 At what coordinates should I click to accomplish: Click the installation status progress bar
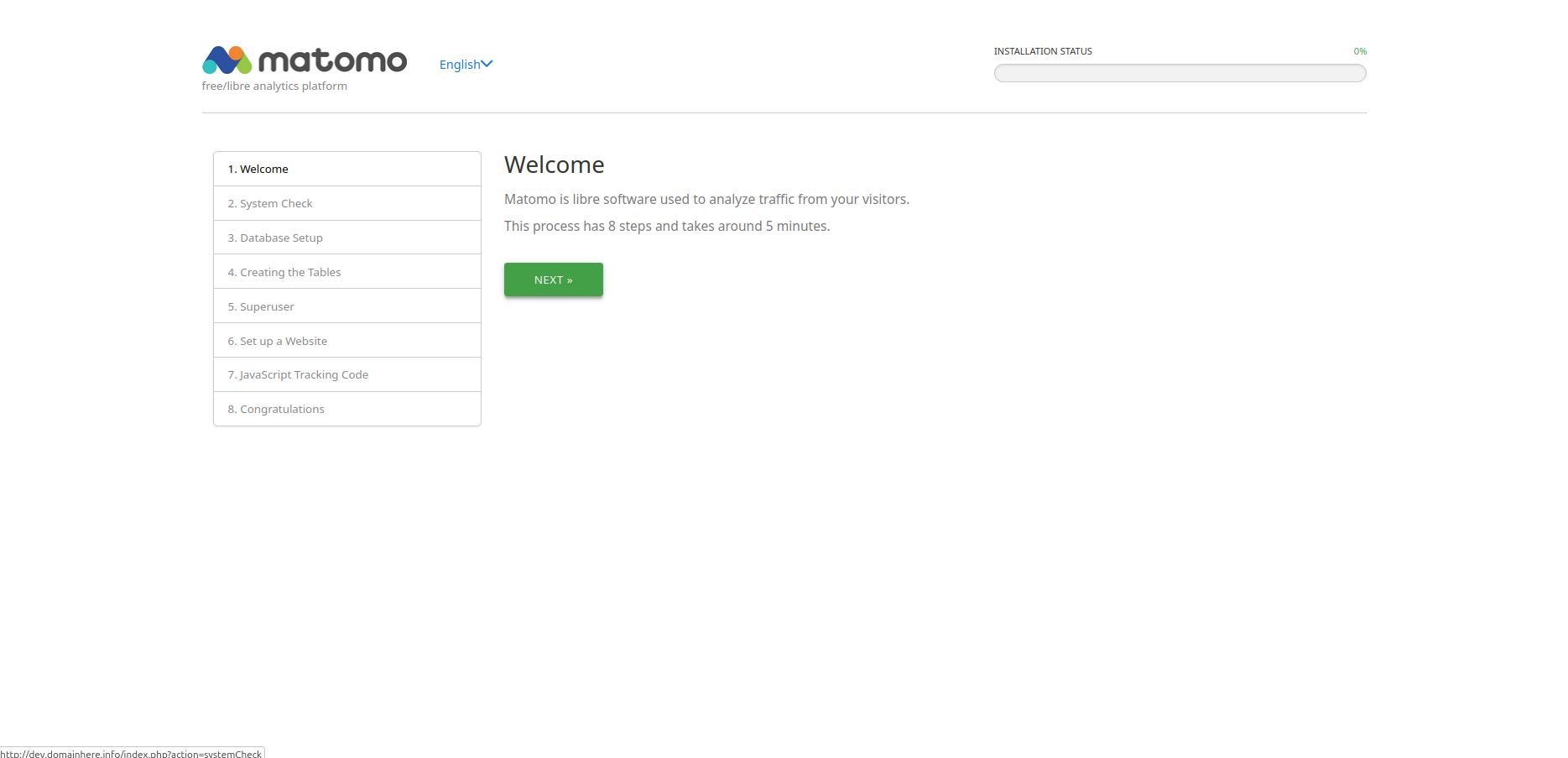pyautogui.click(x=1180, y=73)
